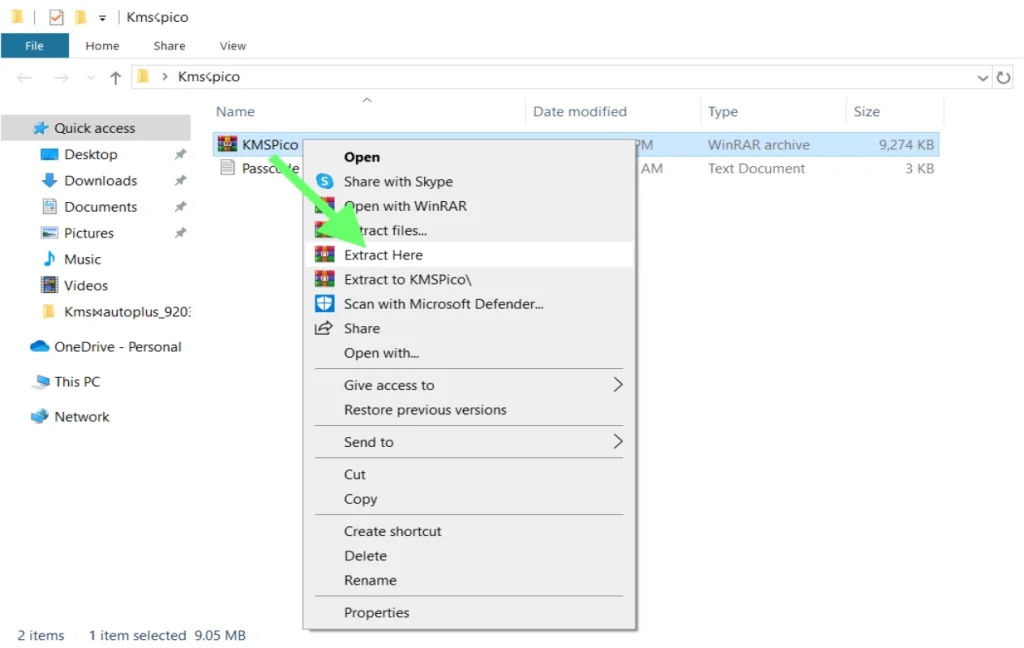1024x648 pixels.
Task: Select the Skype icon beside Share with Skype
Action: (323, 182)
